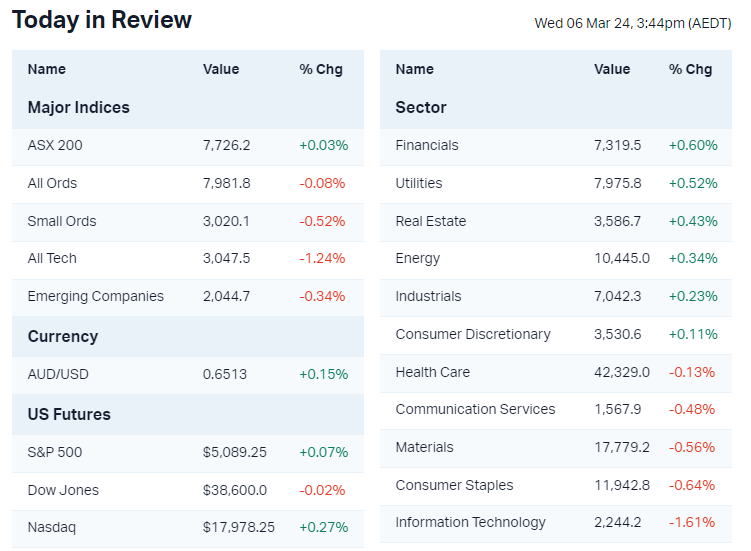
Task: Click the Sector table Value header
Action: (612, 69)
